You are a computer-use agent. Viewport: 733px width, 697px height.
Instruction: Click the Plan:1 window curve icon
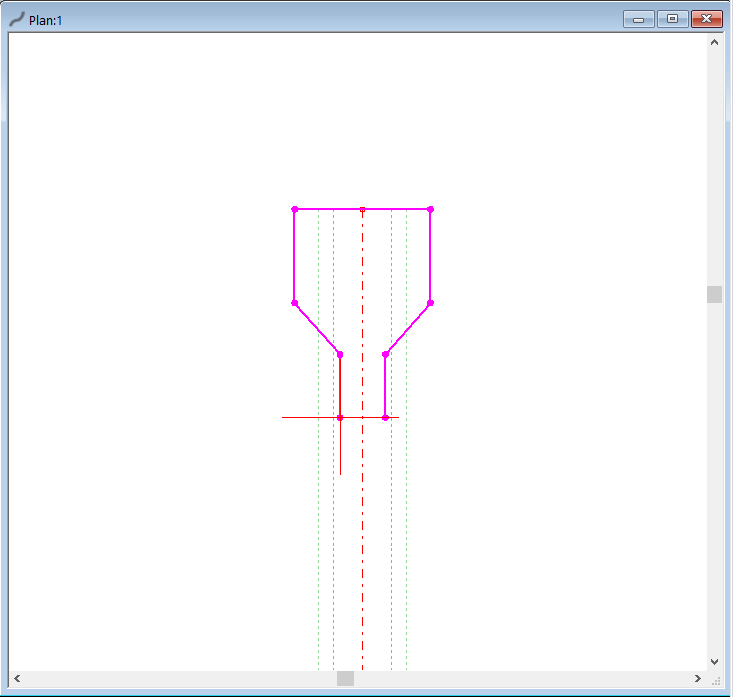tap(17, 20)
